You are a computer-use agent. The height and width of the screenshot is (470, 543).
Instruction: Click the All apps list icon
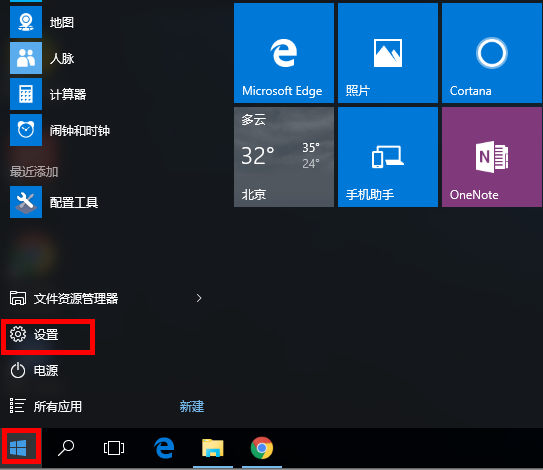[x=17, y=406]
